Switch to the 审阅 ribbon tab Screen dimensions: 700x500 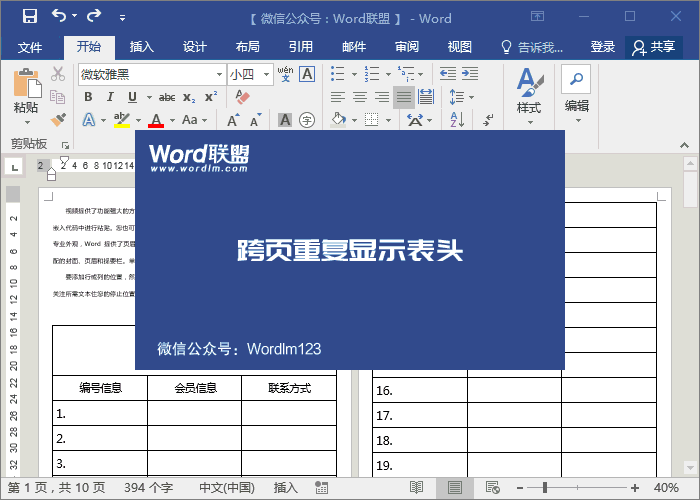coord(407,46)
